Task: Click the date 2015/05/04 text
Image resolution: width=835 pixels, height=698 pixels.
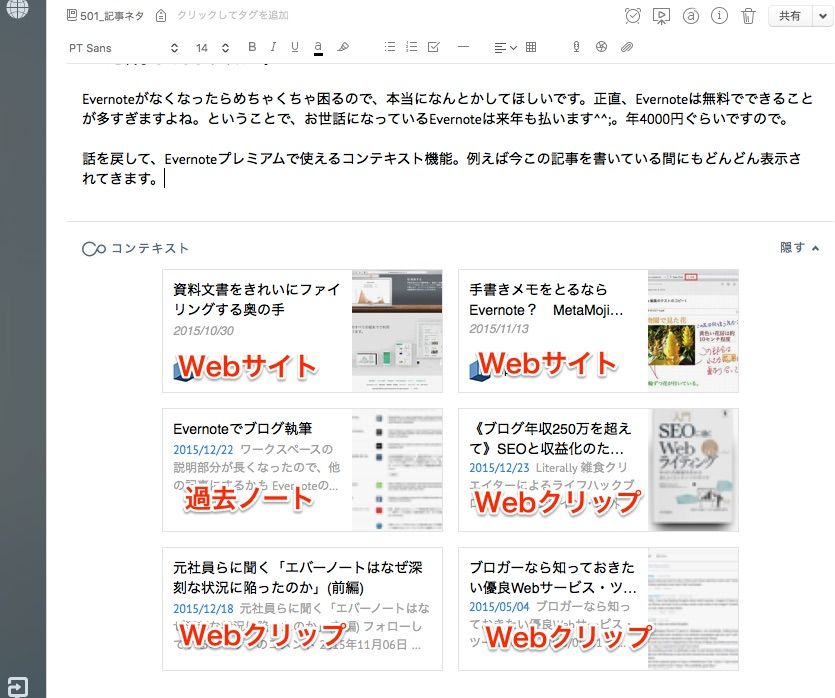Action: [499, 606]
